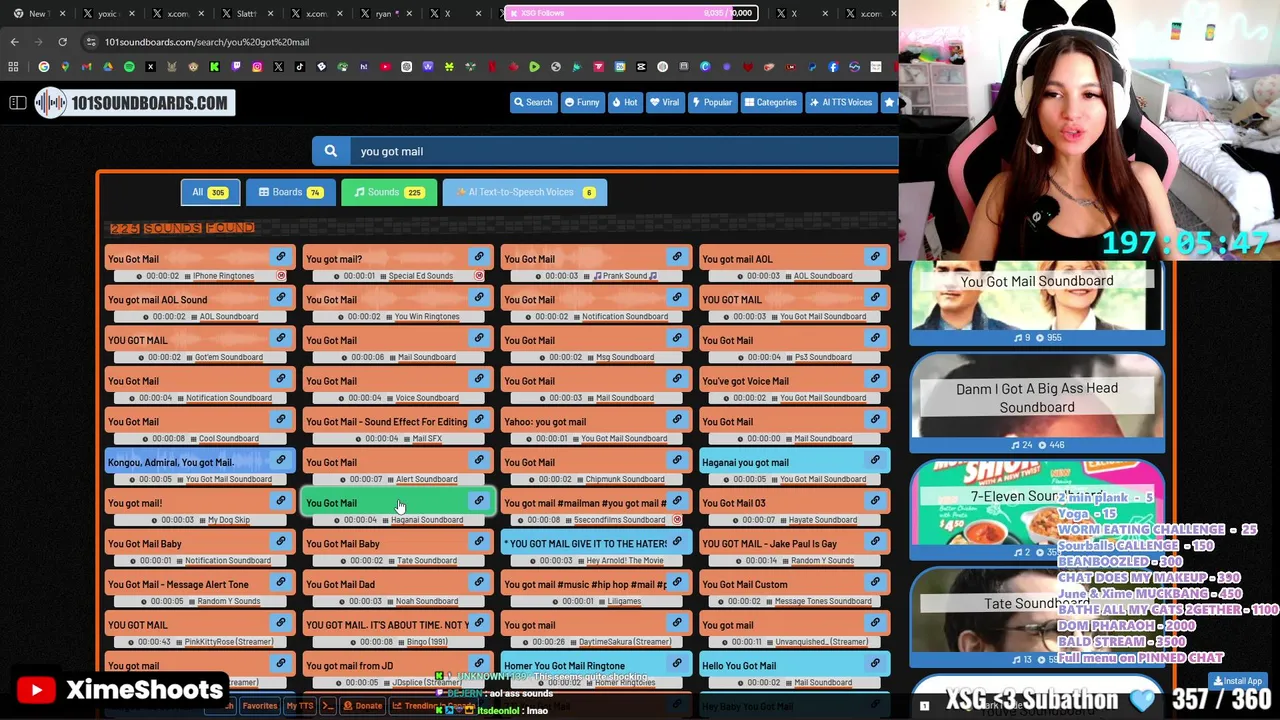Switch to the Sounds 225 tab
The width and height of the screenshot is (1280, 720).
click(x=389, y=192)
